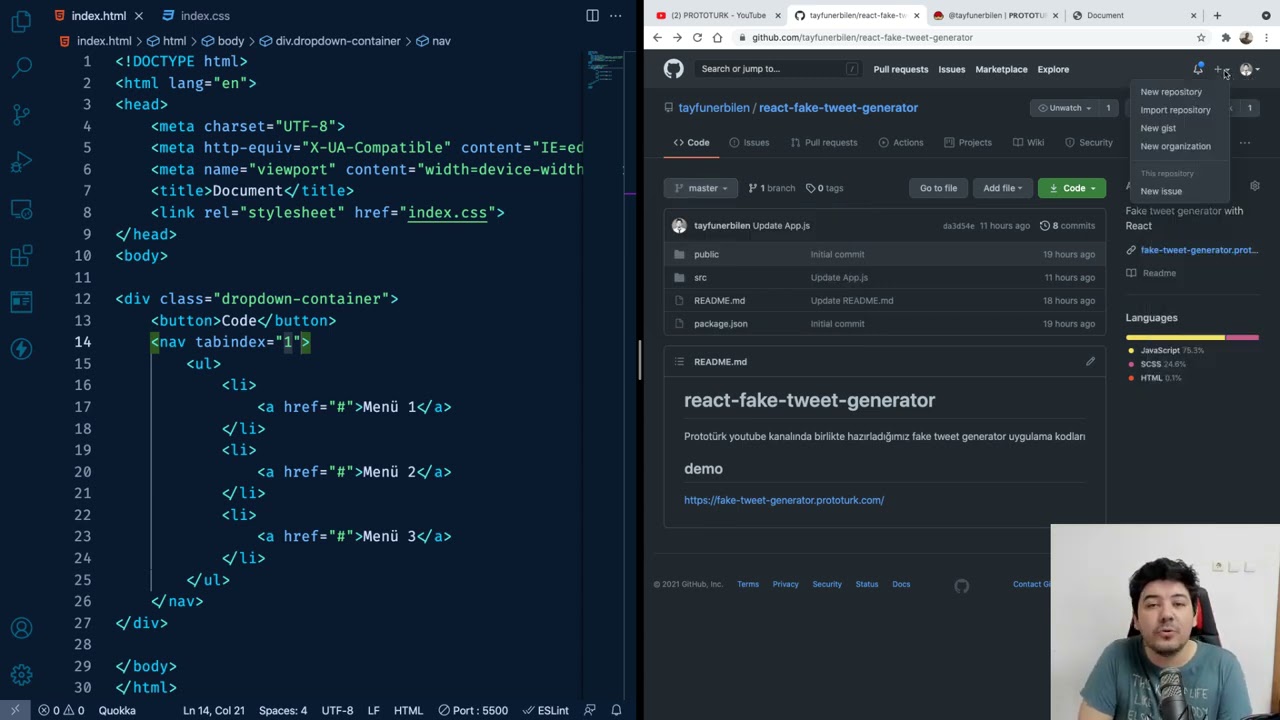Open Marketplace in GitHub header

[1001, 69]
